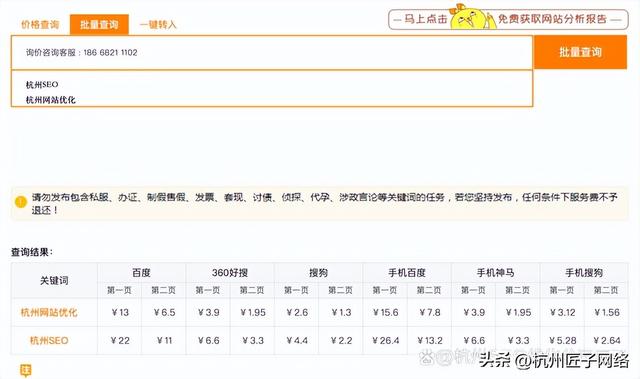Click the orange 批量查询 search button
This screenshot has width=640, height=379.
[580, 52]
